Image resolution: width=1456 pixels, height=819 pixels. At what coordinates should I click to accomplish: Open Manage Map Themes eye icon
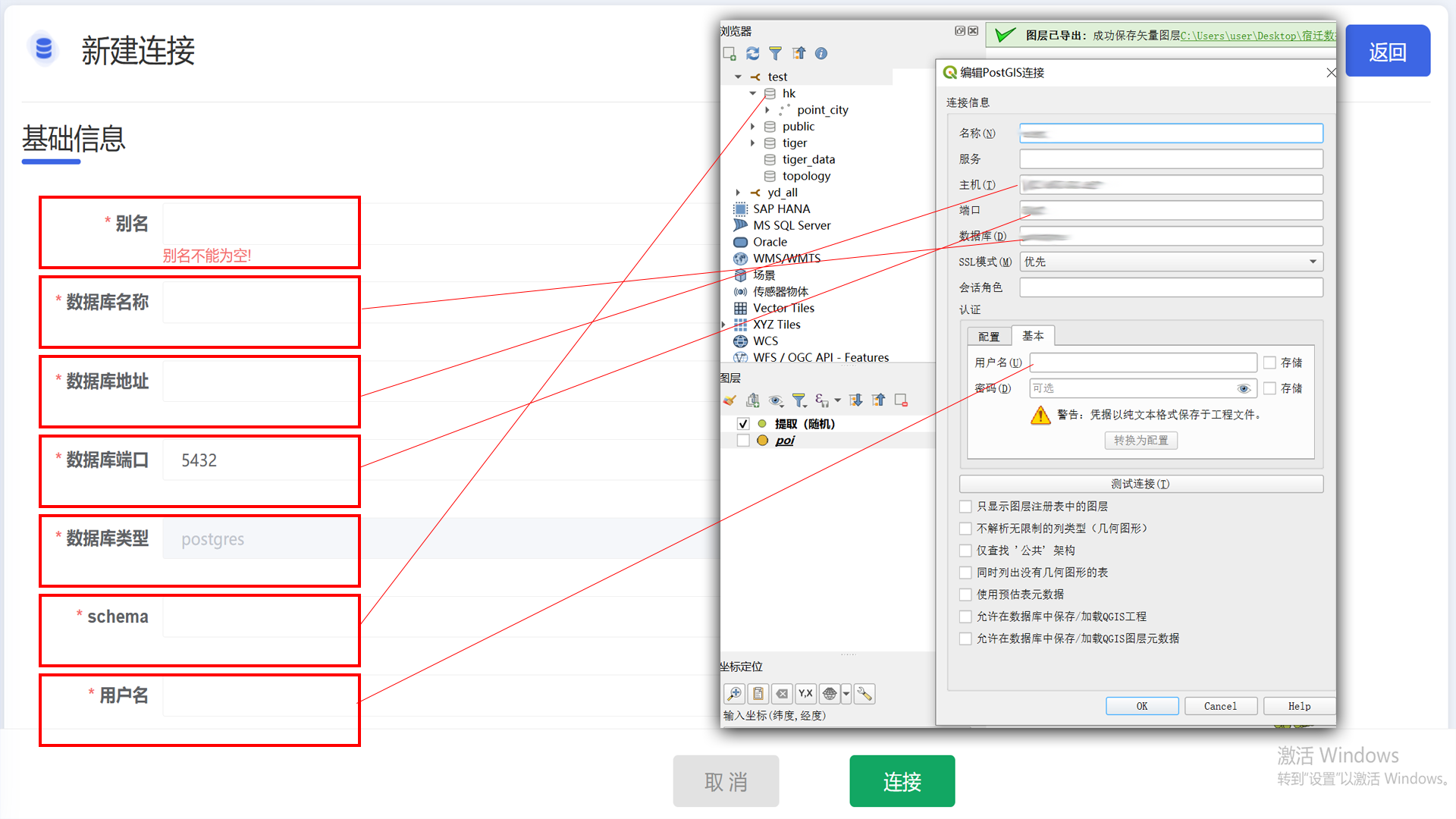[x=776, y=400]
